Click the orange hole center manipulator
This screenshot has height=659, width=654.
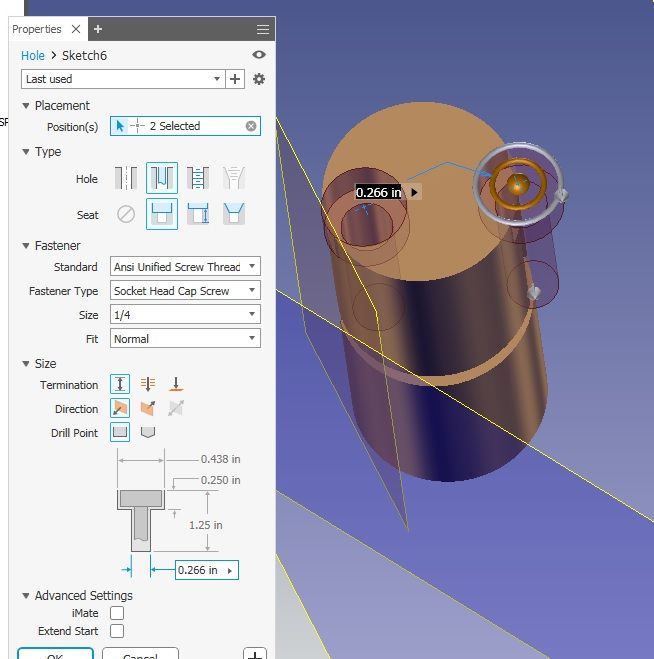coord(517,184)
